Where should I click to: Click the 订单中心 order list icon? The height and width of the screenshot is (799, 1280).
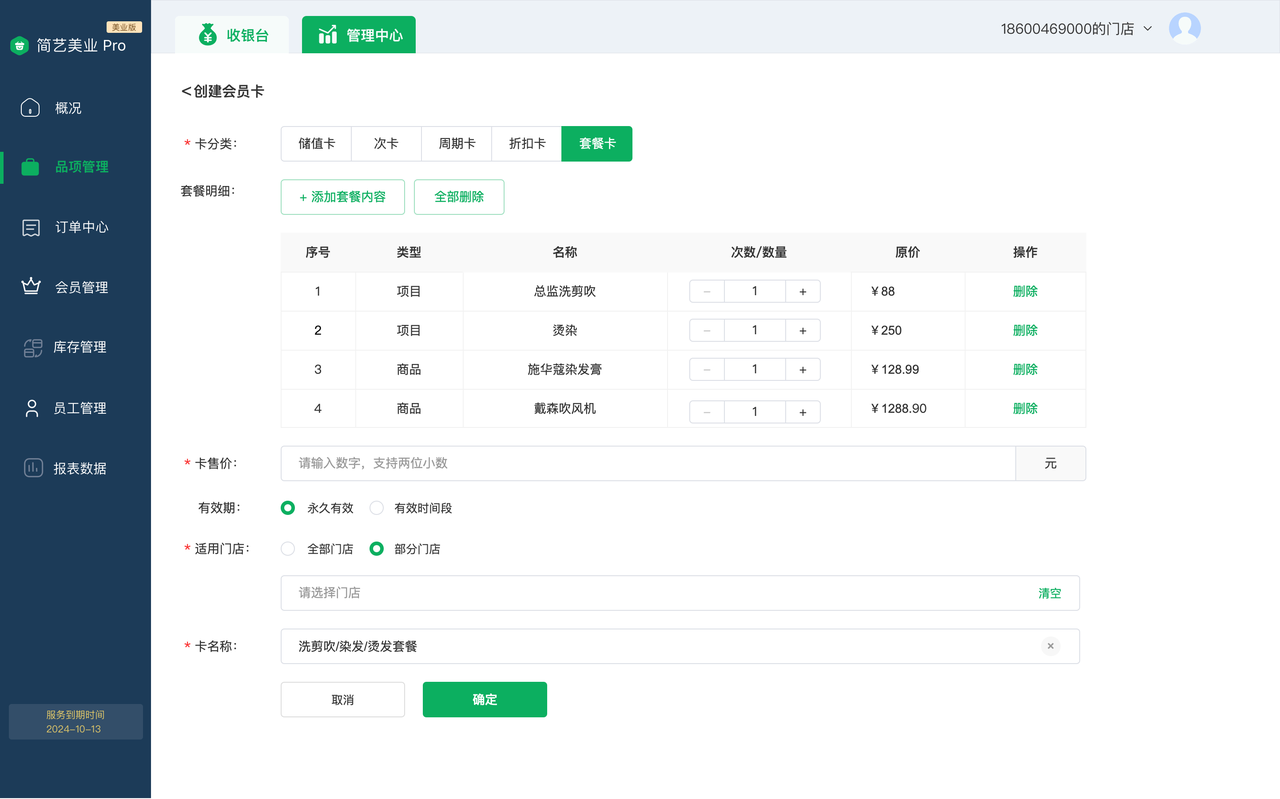tap(31, 228)
